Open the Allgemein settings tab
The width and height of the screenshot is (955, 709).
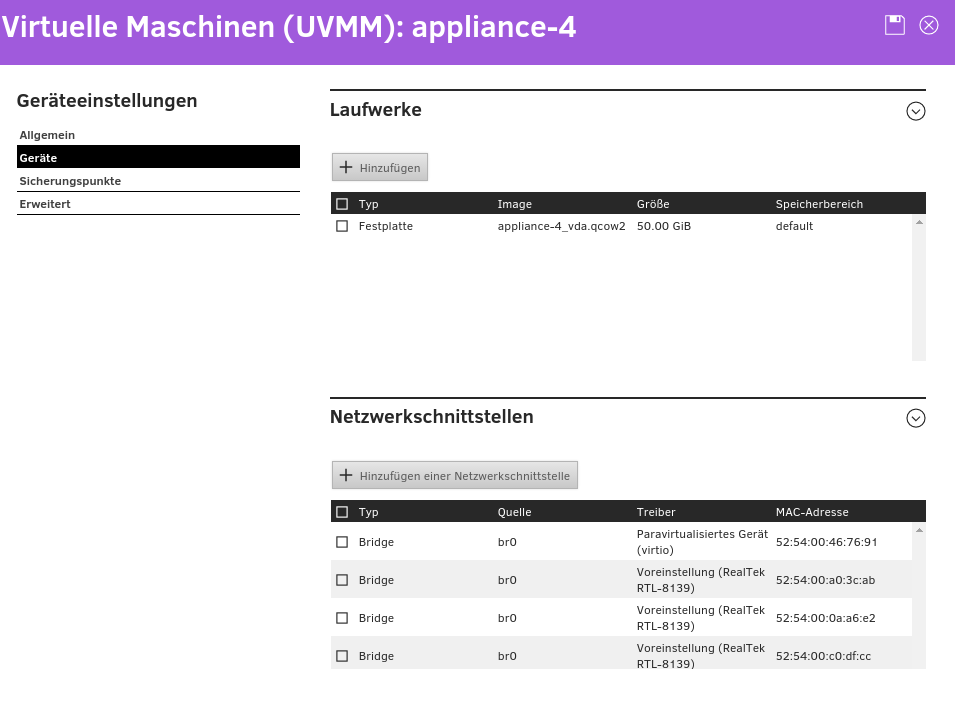tap(47, 135)
